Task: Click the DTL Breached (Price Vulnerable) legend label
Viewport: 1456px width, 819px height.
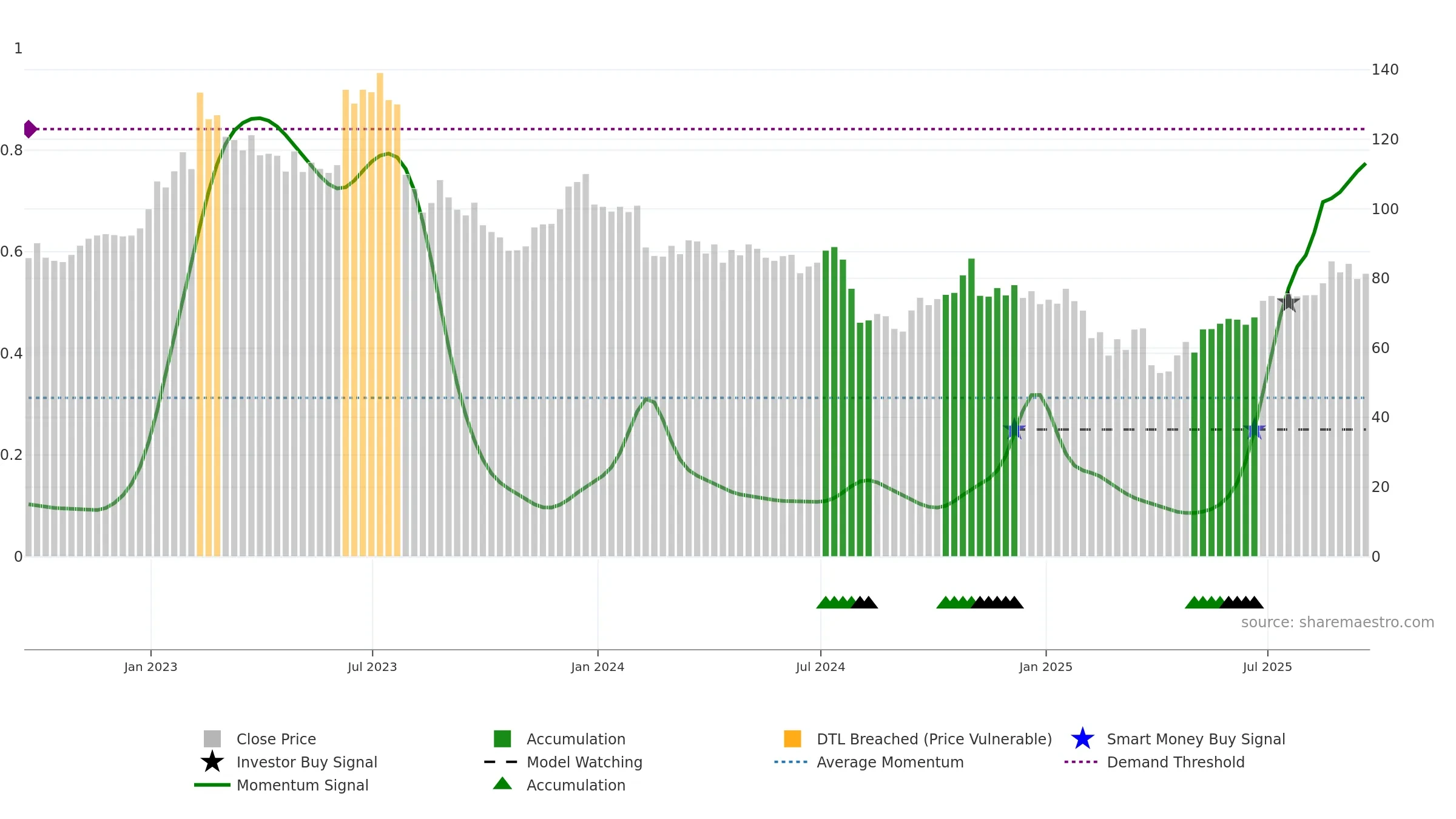Action: click(x=934, y=739)
